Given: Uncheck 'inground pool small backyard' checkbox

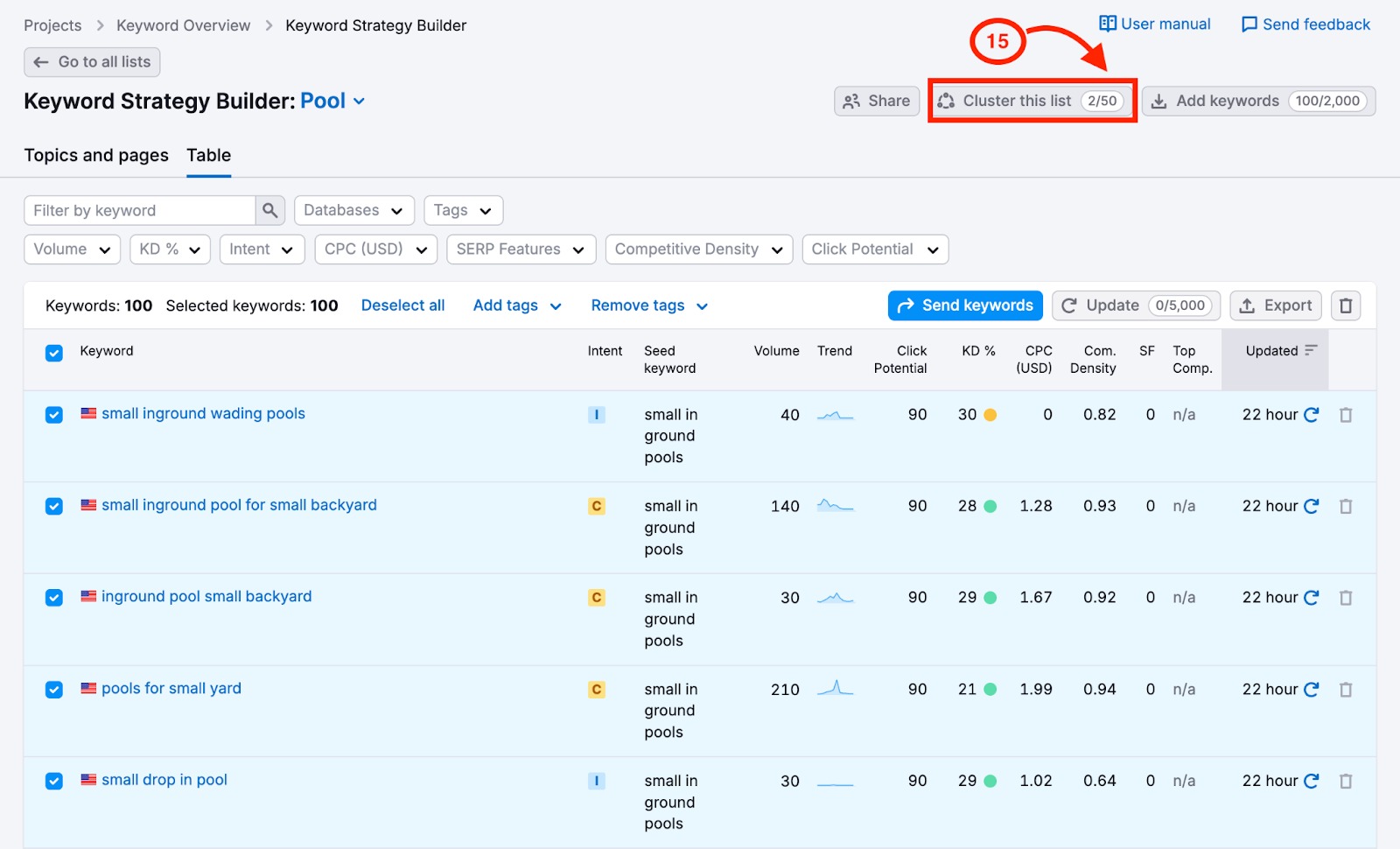Looking at the screenshot, I should click(54, 598).
